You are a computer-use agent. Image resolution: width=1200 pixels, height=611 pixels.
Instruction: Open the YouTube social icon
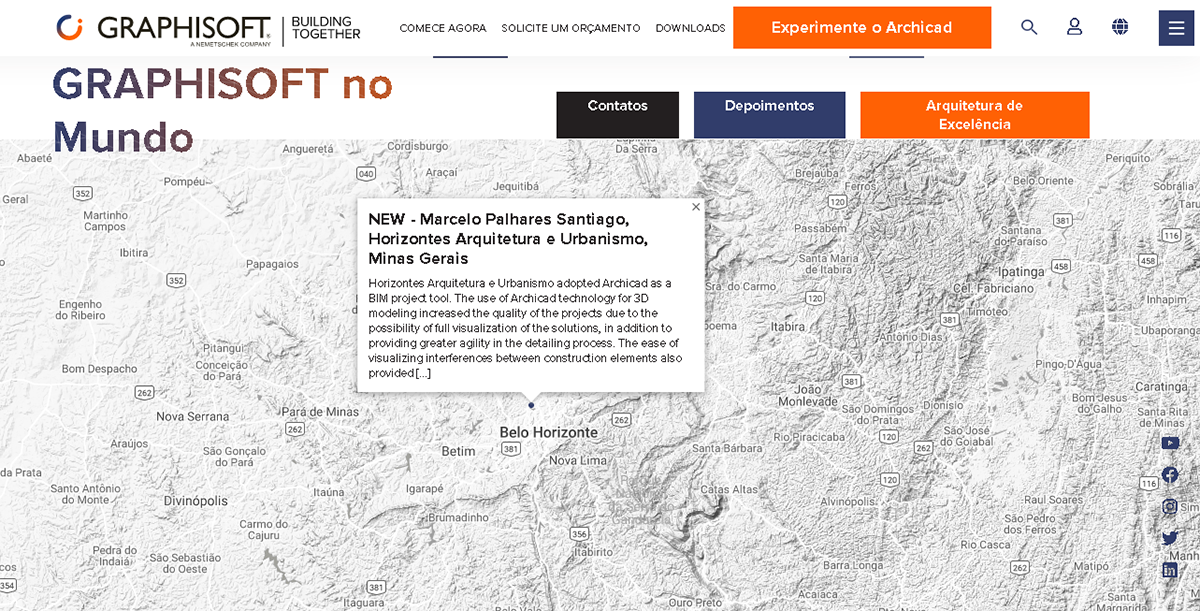point(1170,443)
